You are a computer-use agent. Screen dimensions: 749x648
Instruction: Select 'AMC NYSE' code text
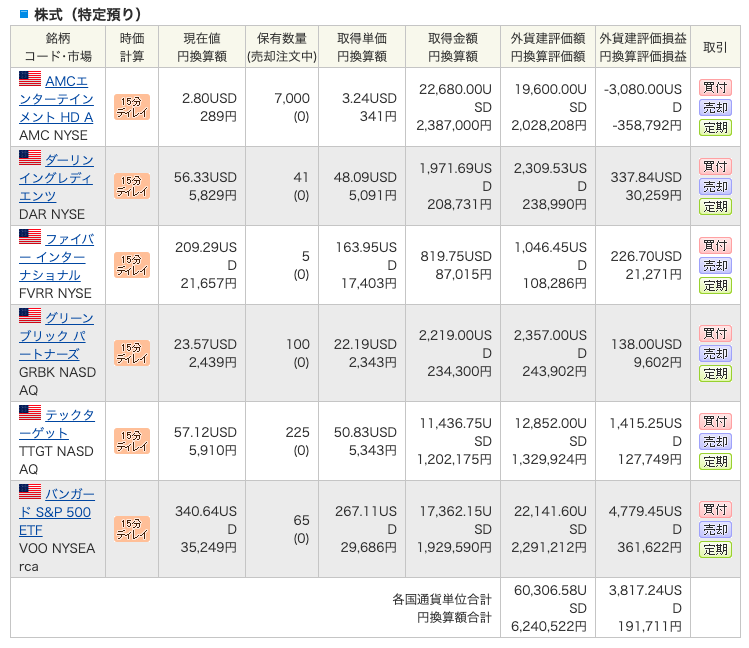pos(53,136)
